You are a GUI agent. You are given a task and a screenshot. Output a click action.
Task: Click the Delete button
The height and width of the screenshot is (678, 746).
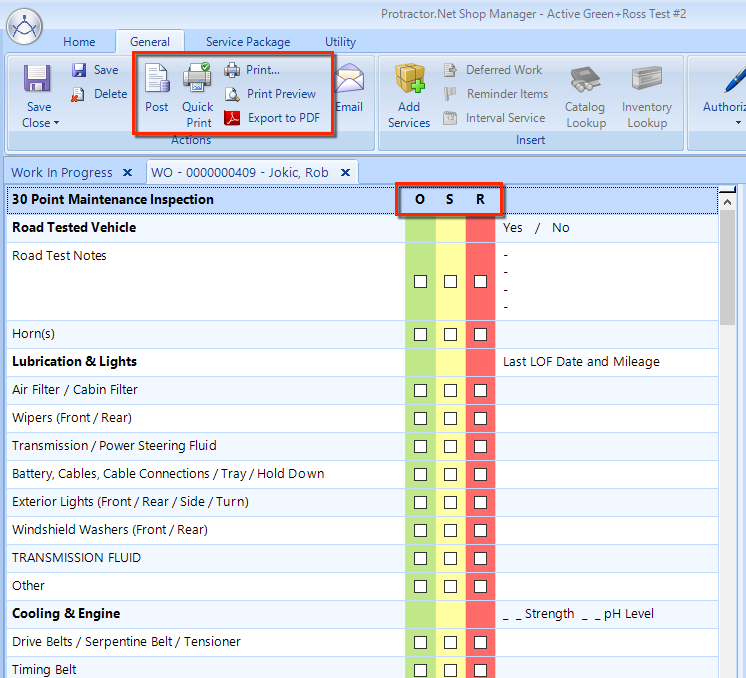[x=99, y=94]
